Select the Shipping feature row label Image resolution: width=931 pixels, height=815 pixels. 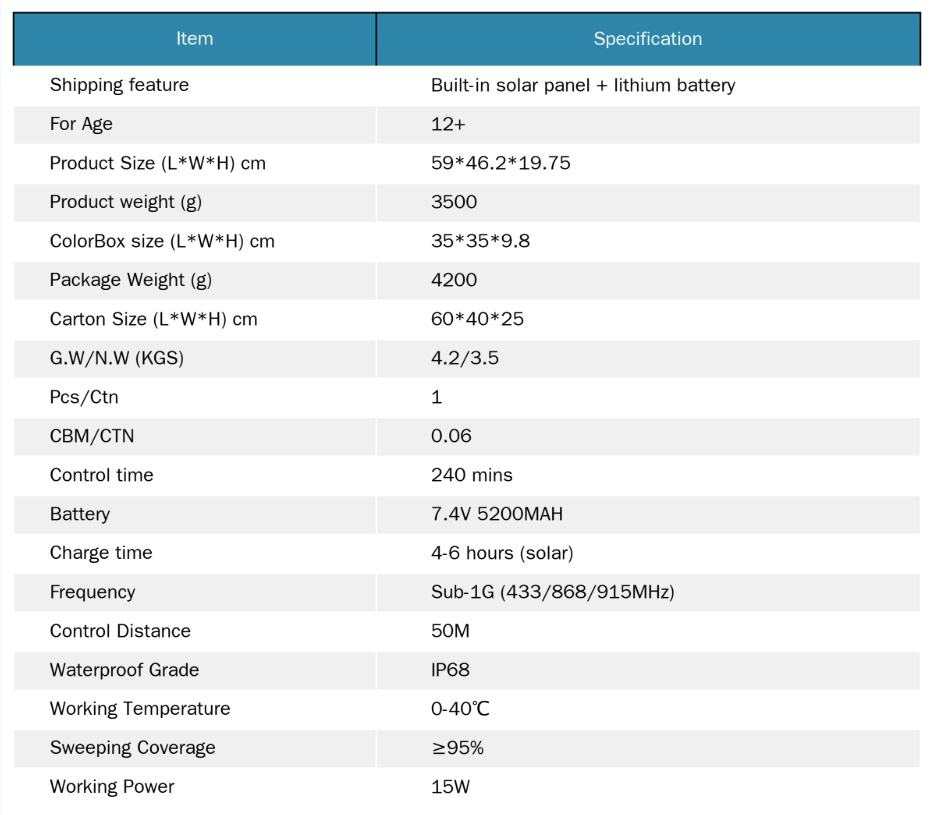click(x=119, y=85)
